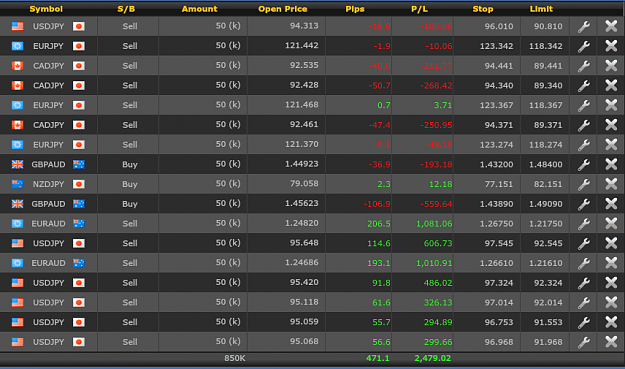This screenshot has width=625, height=369.
Task: Click wrench for USDJPY 95.420 row
Action: [x=584, y=283]
